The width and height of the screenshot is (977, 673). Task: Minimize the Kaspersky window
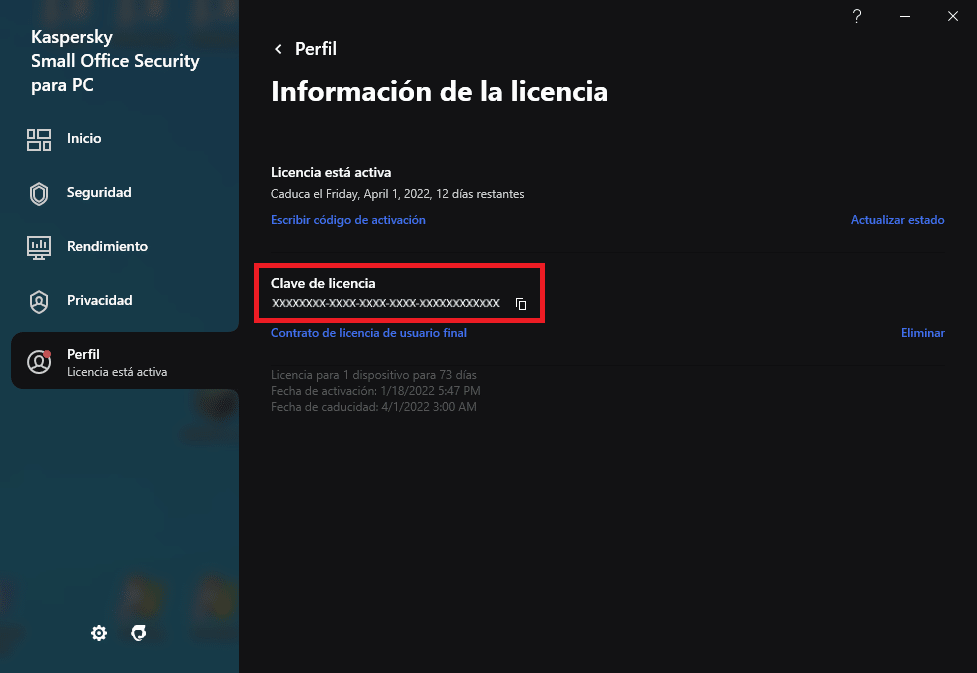tap(905, 16)
